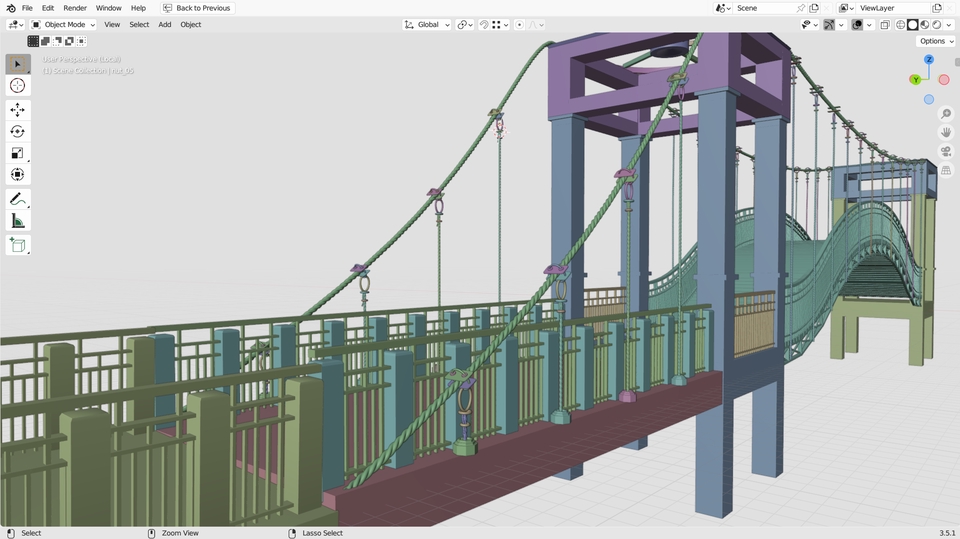Toggle camera view in the viewport
The width and height of the screenshot is (960, 539).
pyautogui.click(x=946, y=152)
